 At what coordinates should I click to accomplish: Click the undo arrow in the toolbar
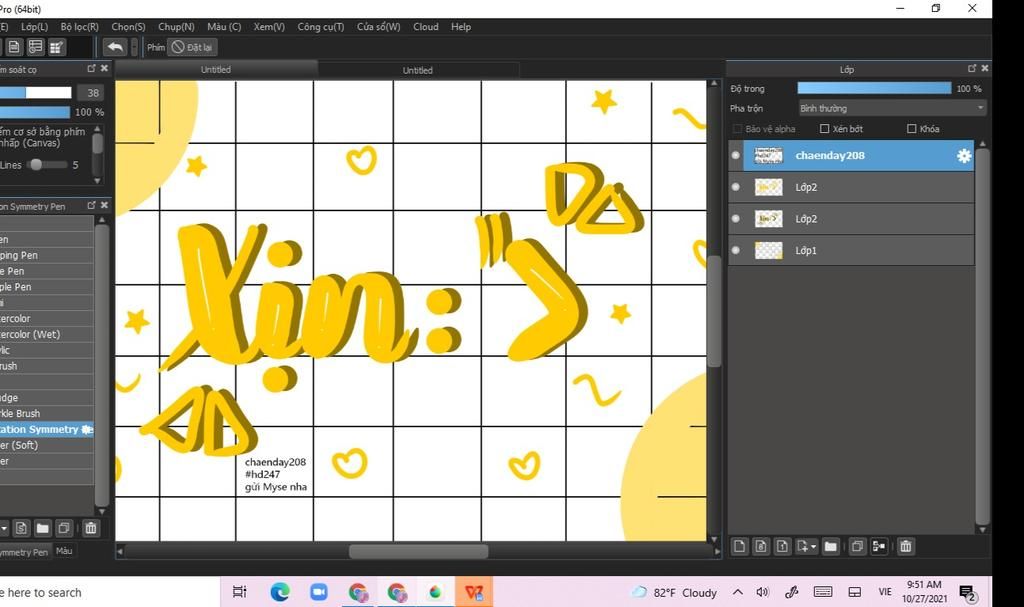(115, 47)
